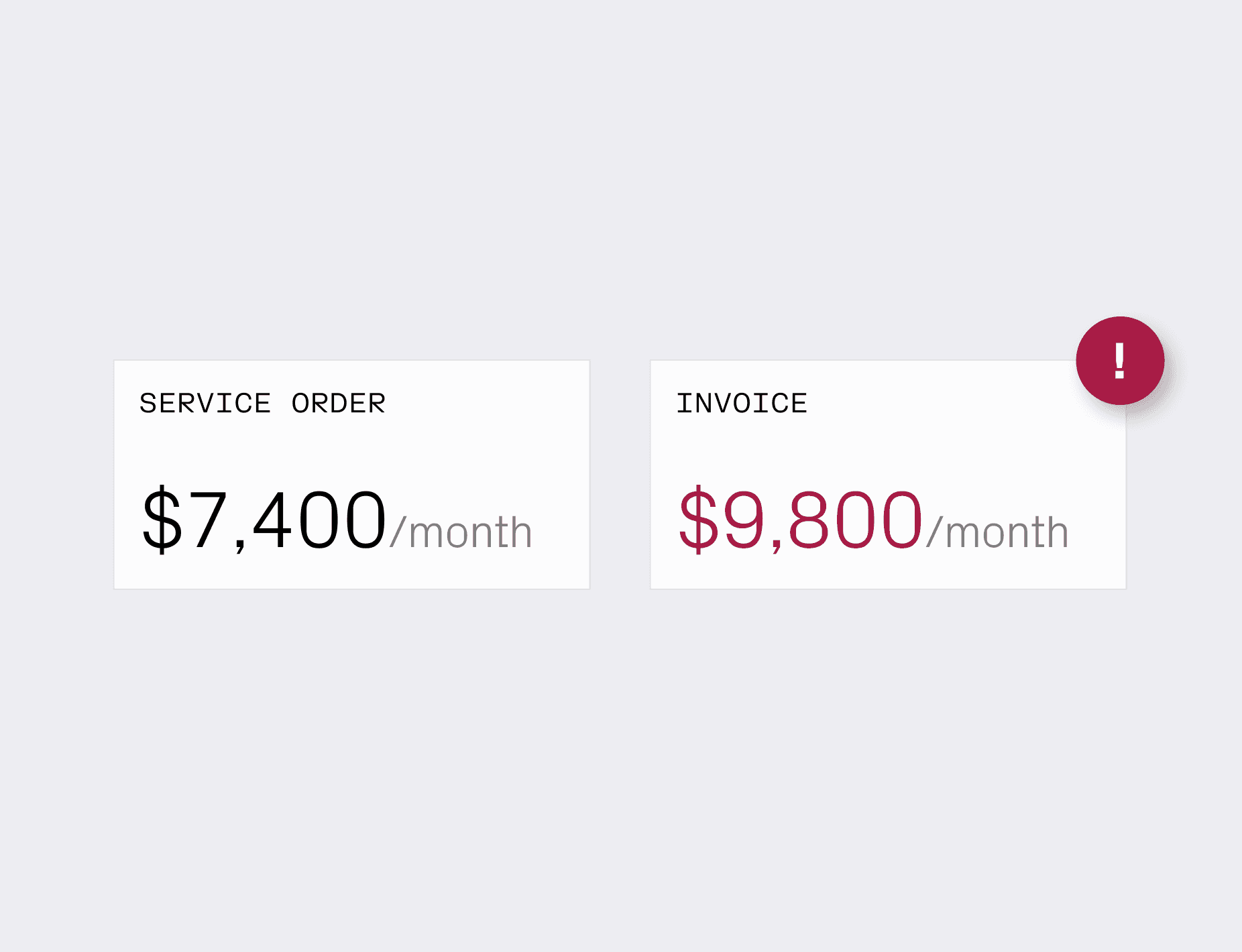This screenshot has height=952, width=1242.
Task: Click the red $9,800 invoice amount
Action: [801, 520]
